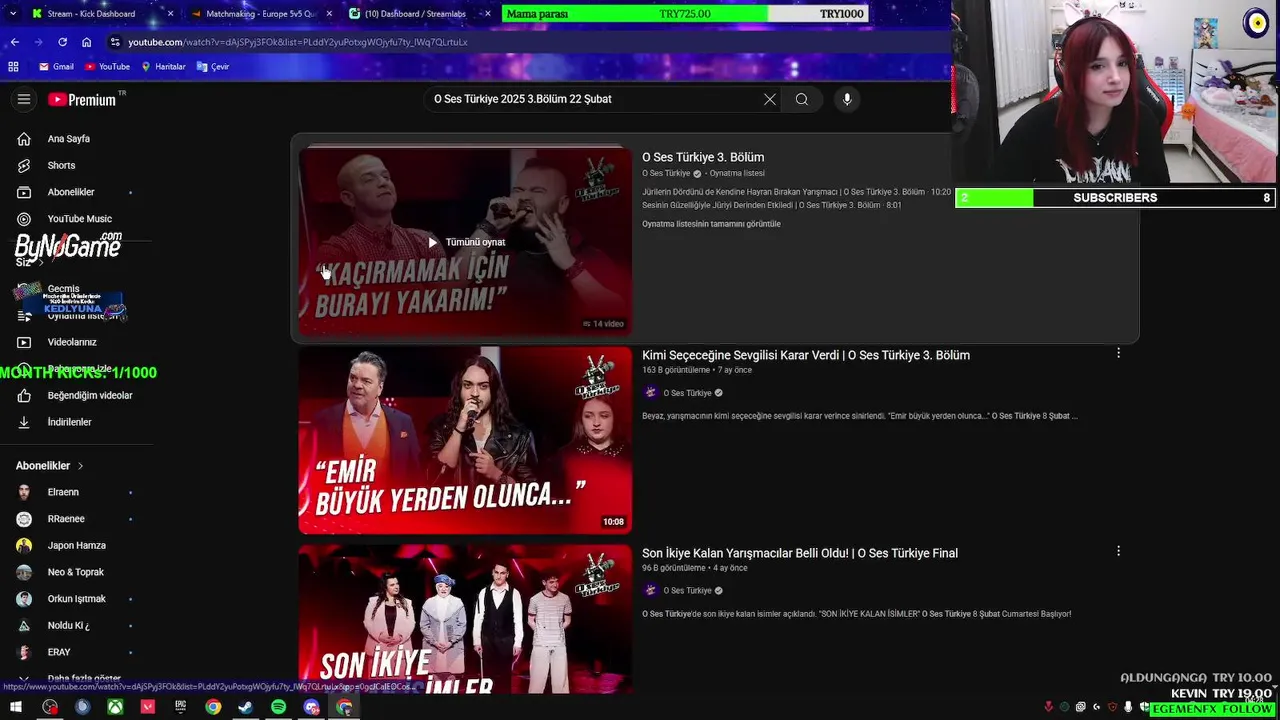Open the YouTube hamburger guide menu
Screen dimensions: 1280x720
[x=24, y=99]
